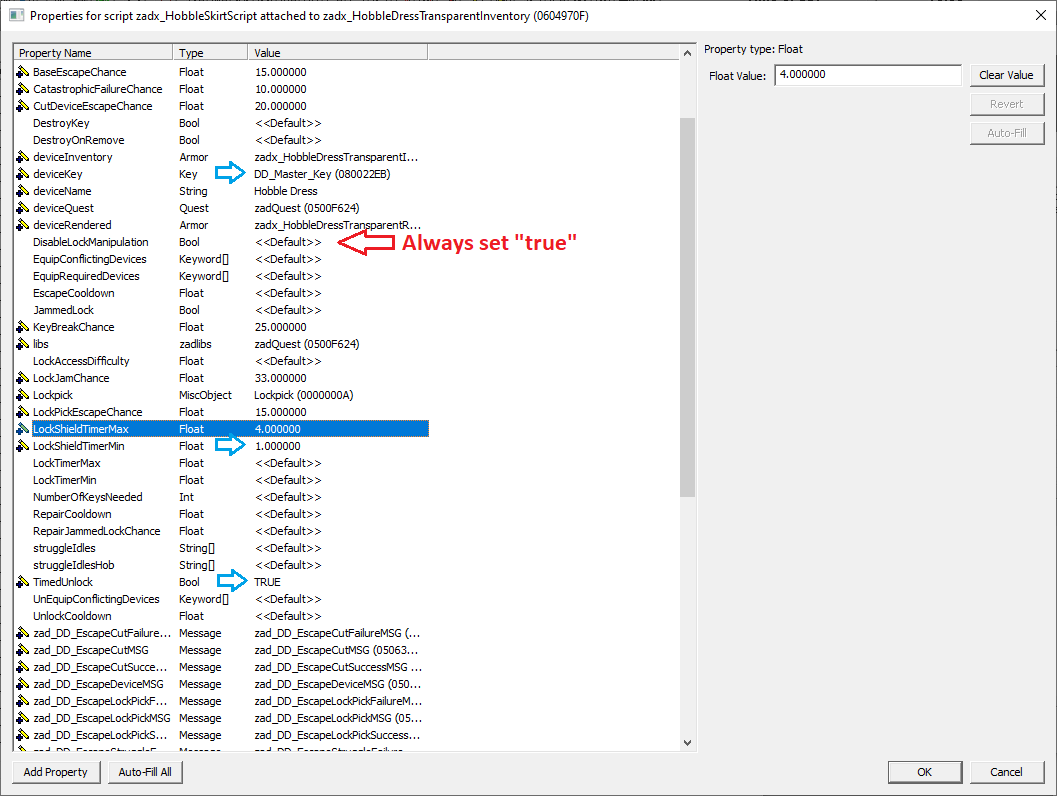
Task: Sort by the Value column header
Action: point(338,53)
